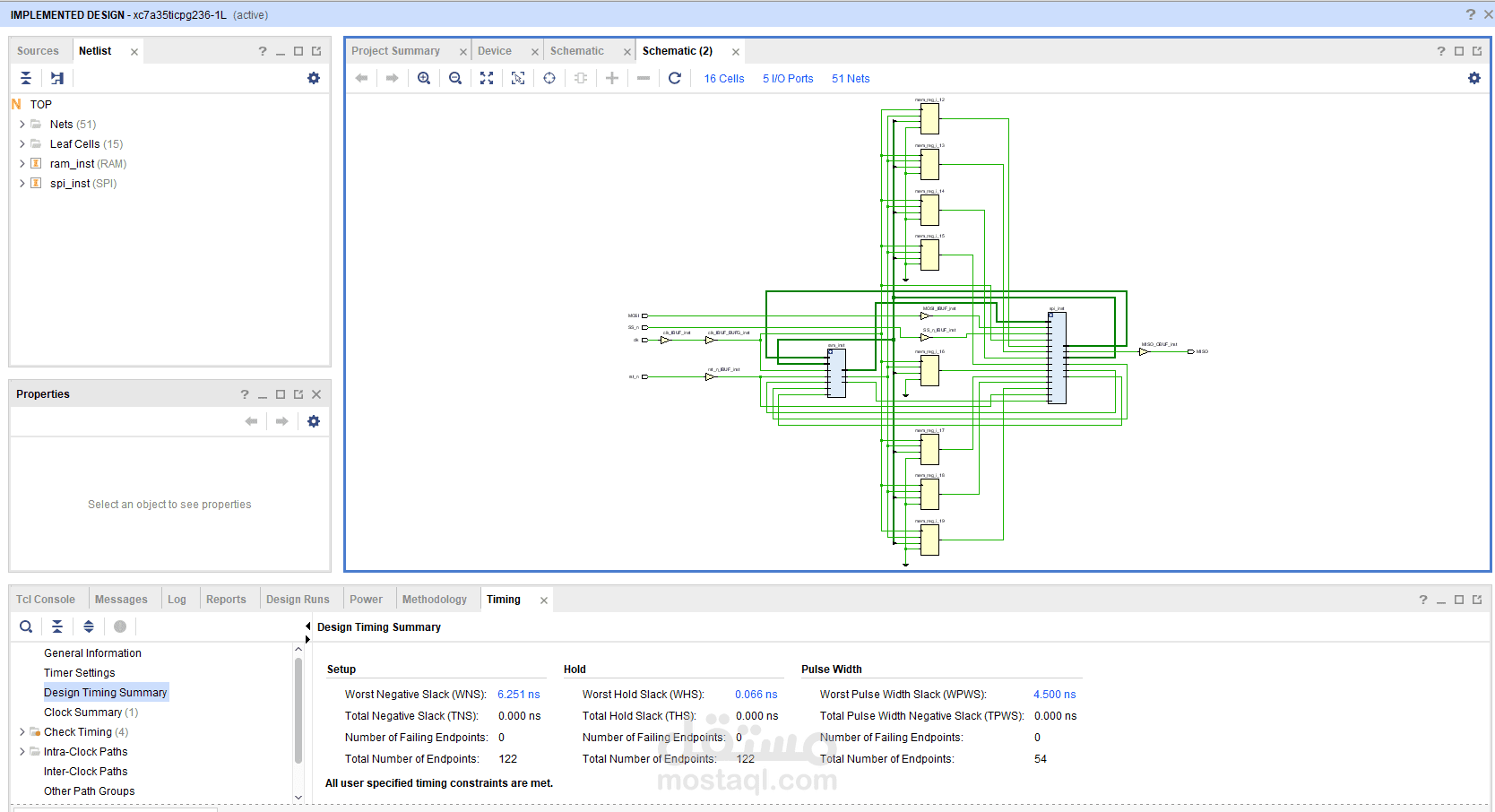Click the schematic expand/collapse cell icon
The image size is (1495, 812).
[x=581, y=78]
